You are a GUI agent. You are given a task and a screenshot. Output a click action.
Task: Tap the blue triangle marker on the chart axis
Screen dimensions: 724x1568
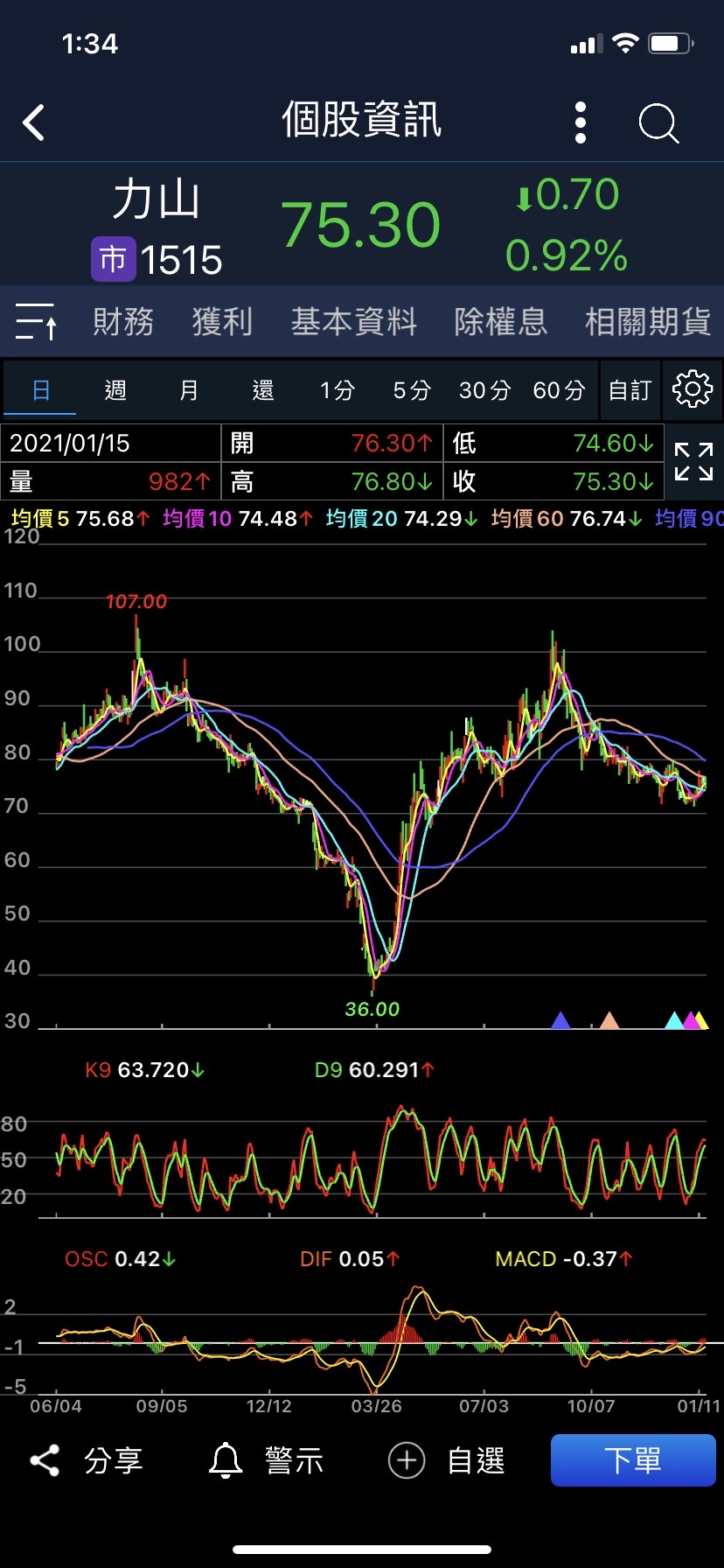point(560,1019)
